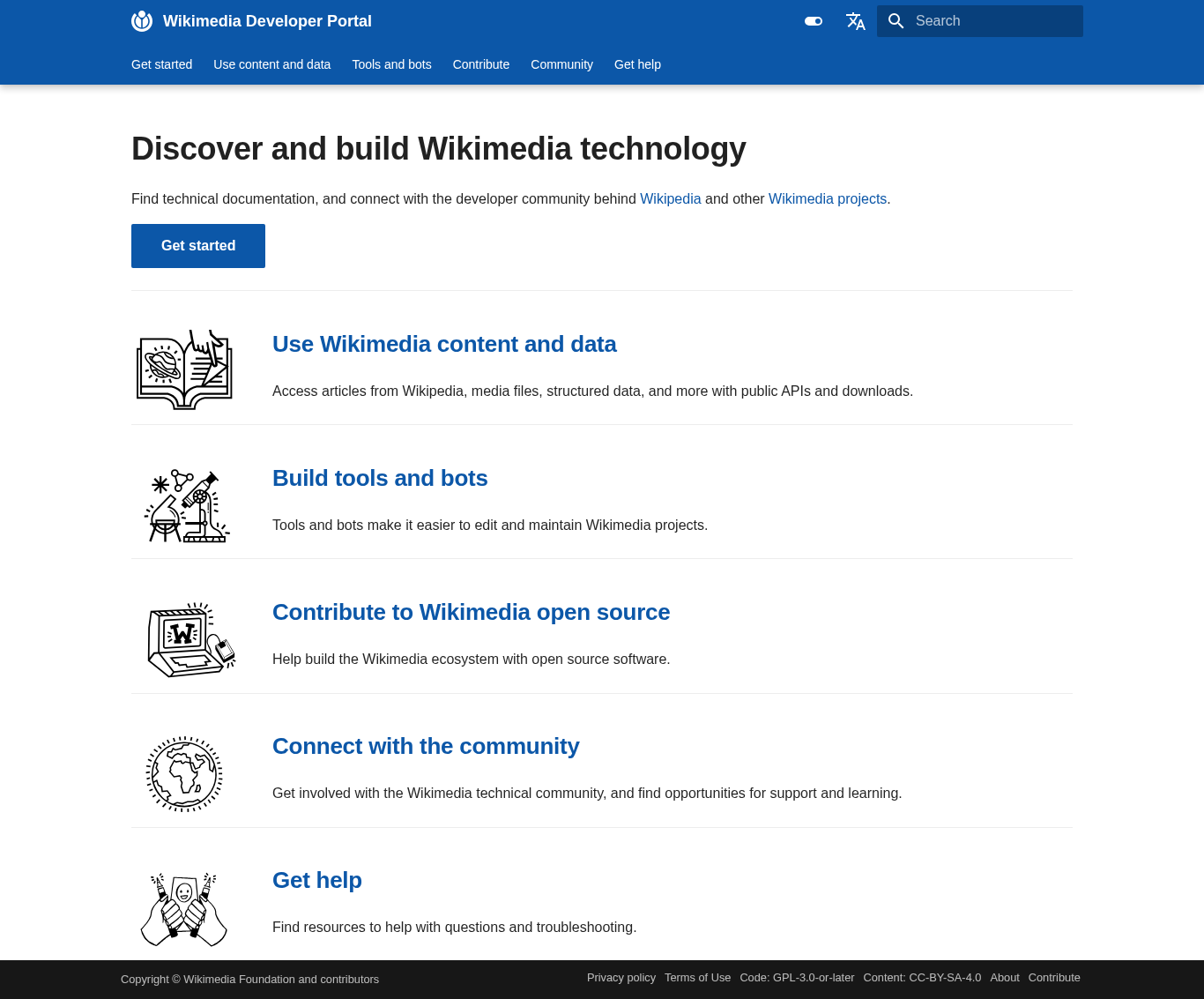Open the About footer link
Screen dimensions: 1204x999
coord(1005,978)
